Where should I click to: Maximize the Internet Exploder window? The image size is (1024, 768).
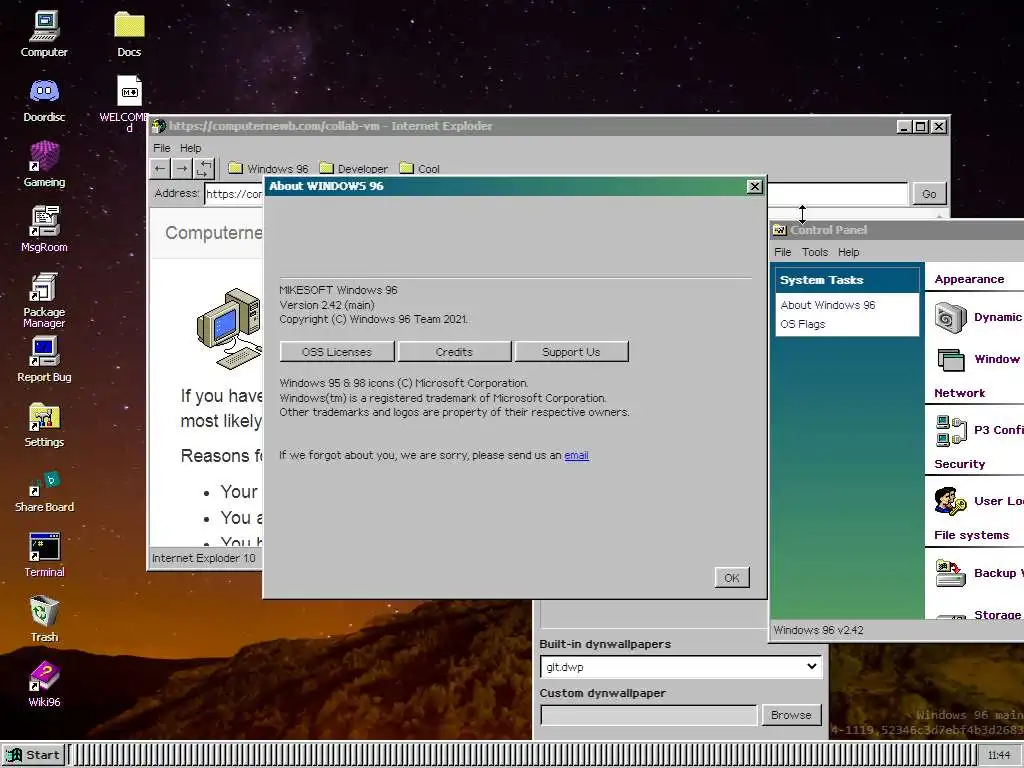pyautogui.click(x=921, y=126)
